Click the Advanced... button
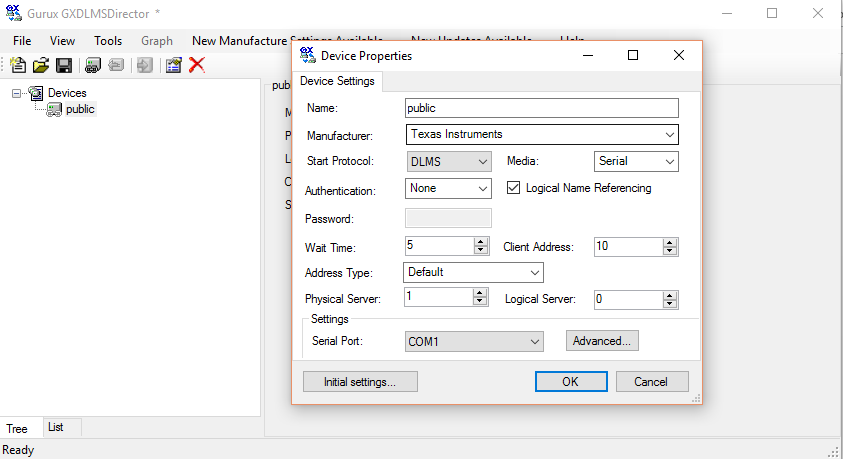This screenshot has height=459, width=843. (x=602, y=341)
